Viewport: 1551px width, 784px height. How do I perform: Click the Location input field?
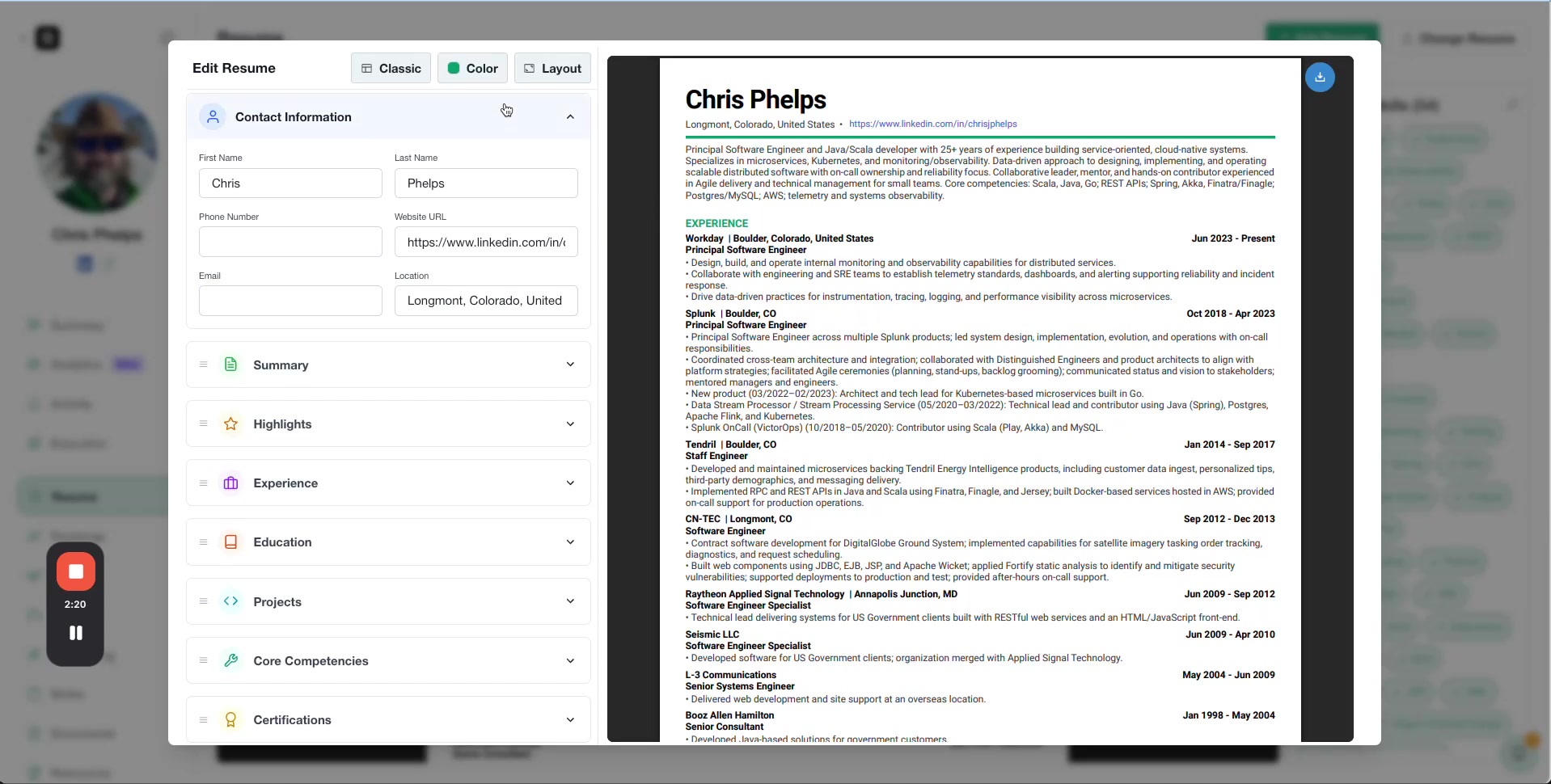point(485,301)
